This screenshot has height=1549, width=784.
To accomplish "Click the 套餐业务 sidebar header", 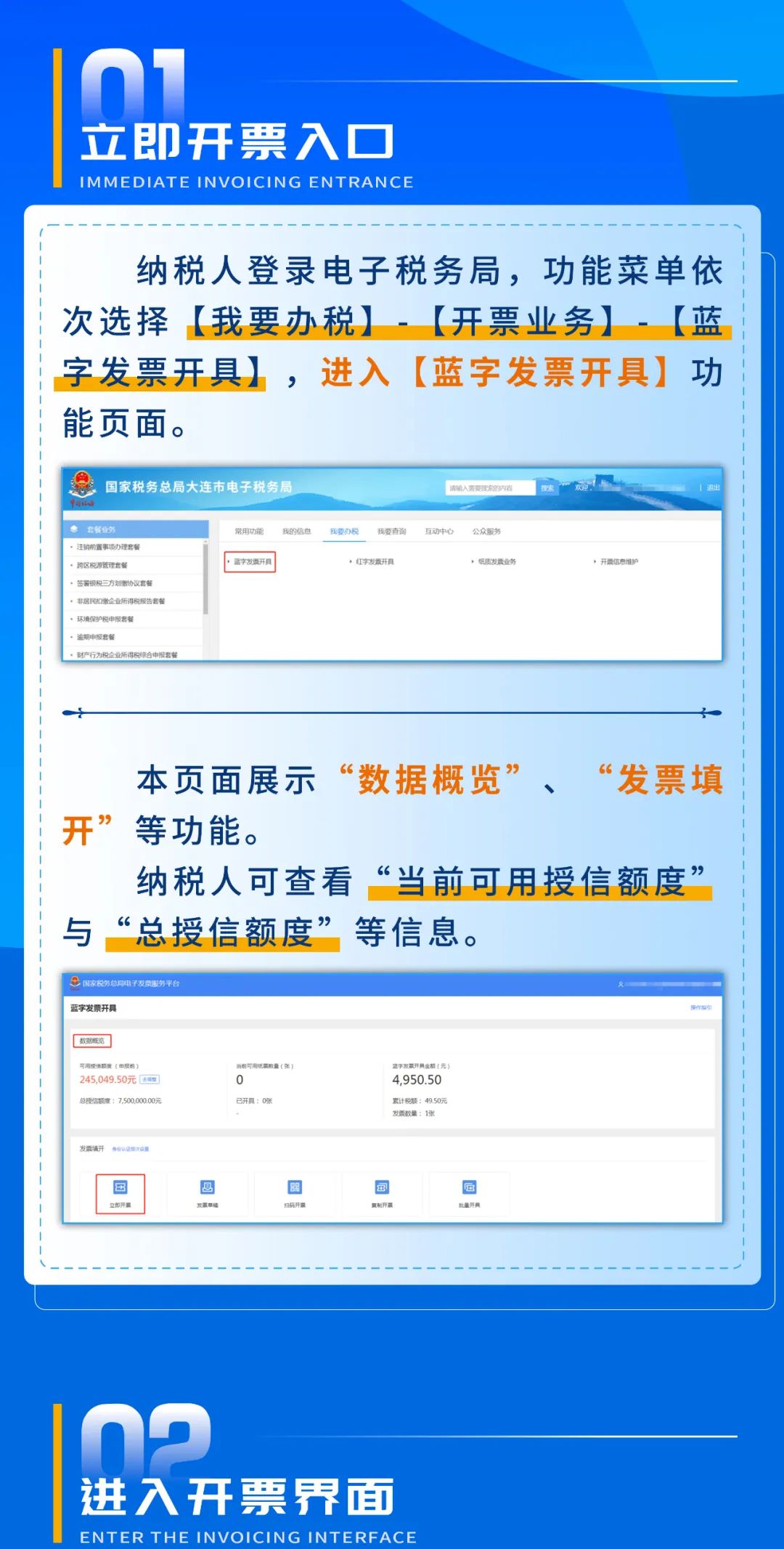I will coord(136,529).
